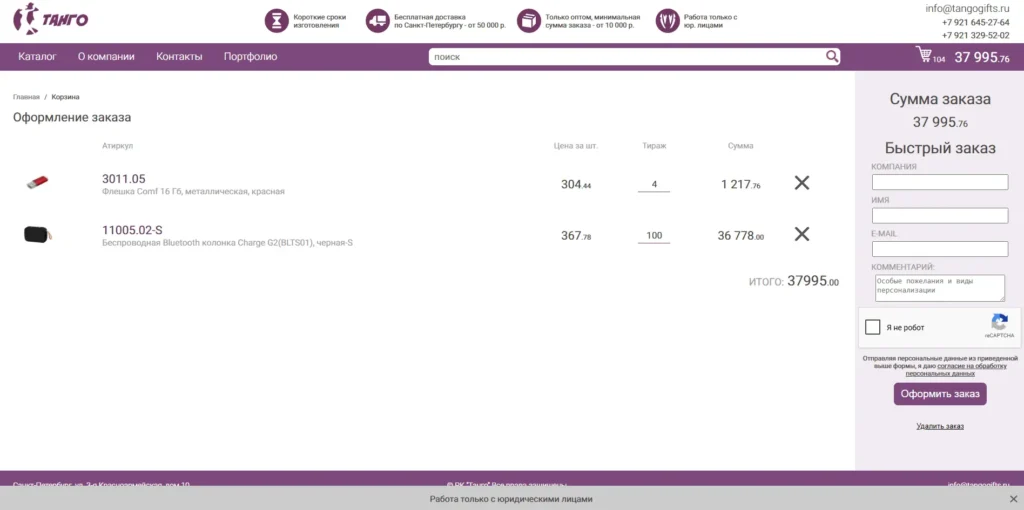Click the "Короткие сроки изготовления" text
Viewport: 1024px width, 510px height.
(x=319, y=21)
